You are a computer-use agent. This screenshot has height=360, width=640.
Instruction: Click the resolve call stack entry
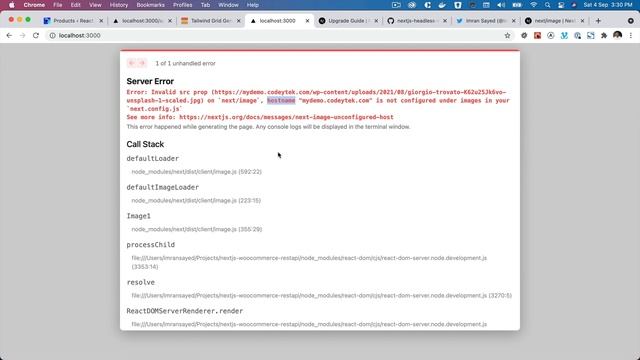pyautogui.click(x=140, y=282)
